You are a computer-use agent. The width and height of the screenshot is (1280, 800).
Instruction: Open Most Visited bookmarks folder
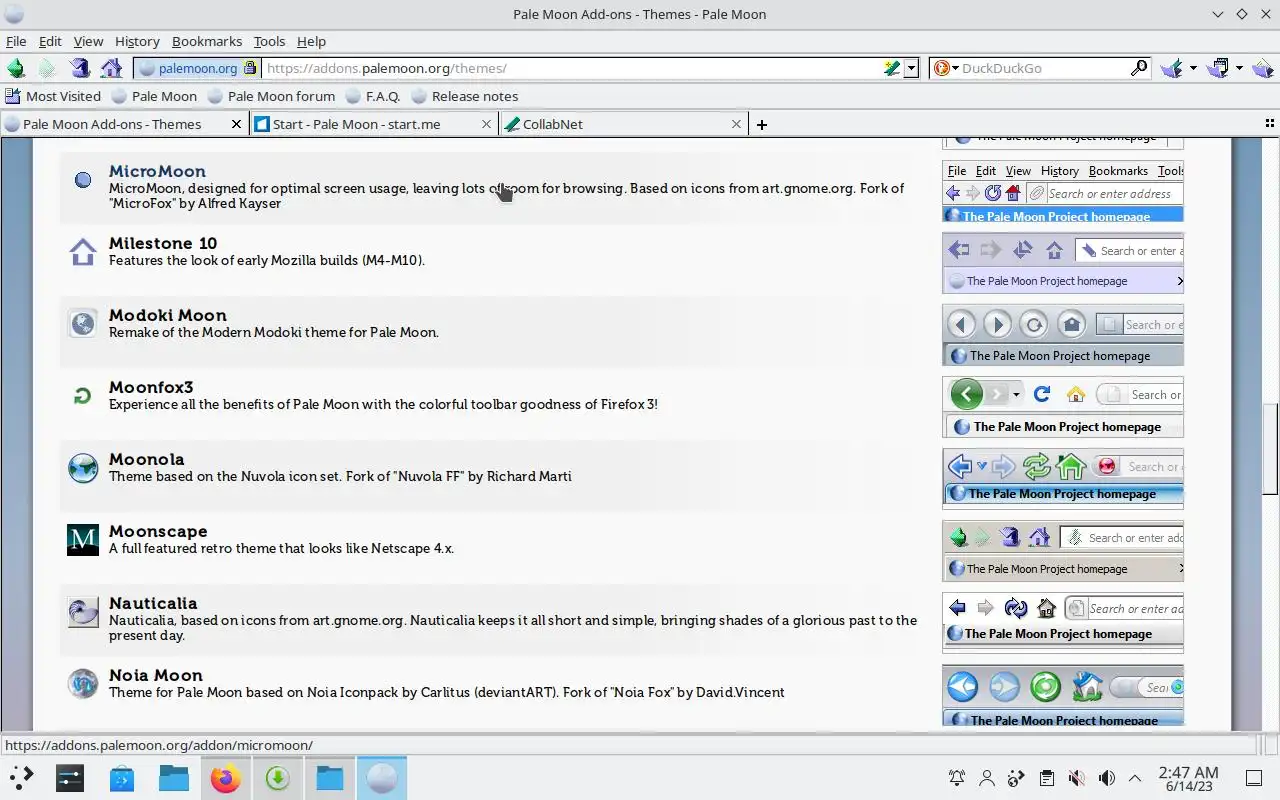pos(53,96)
